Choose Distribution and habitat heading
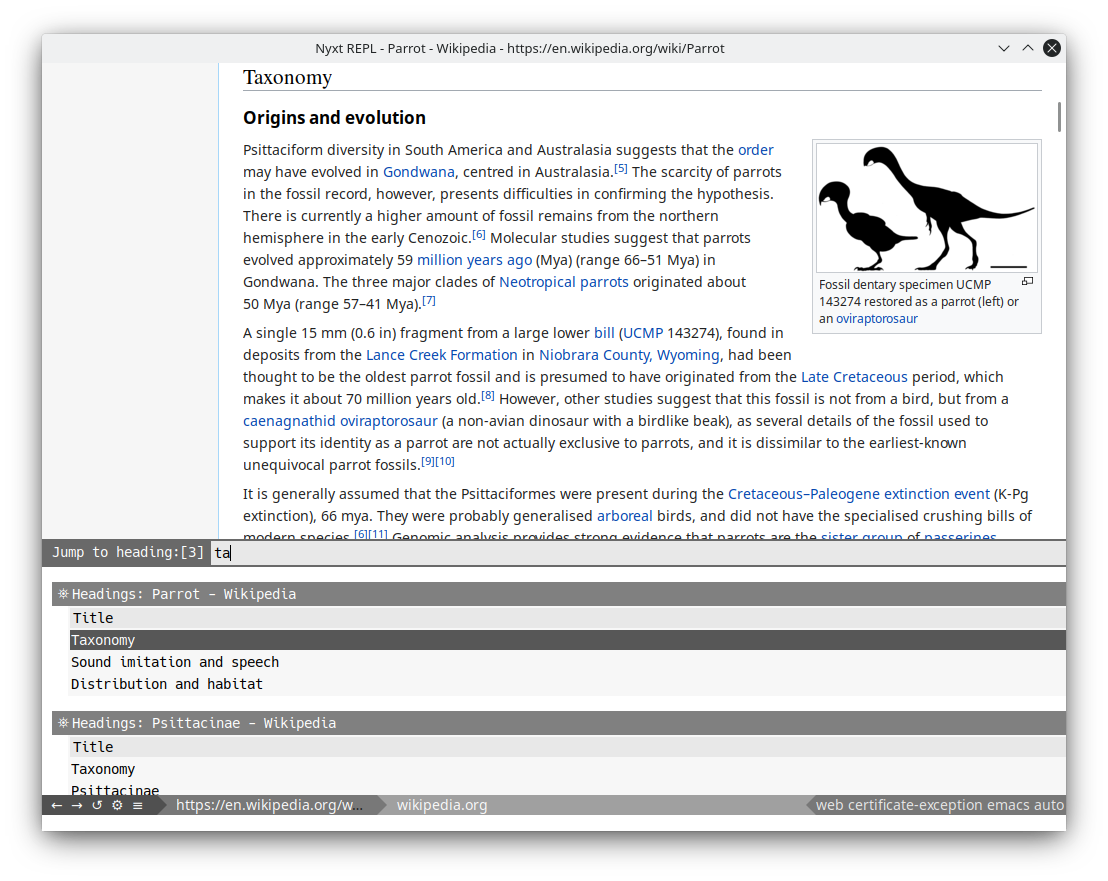 coord(567,684)
